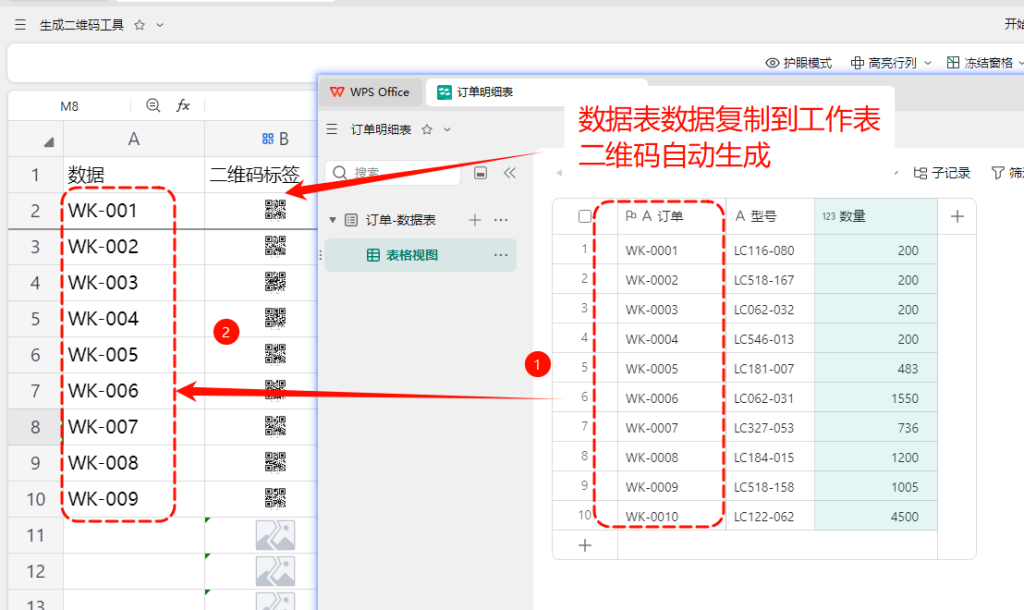Click the 型号 column header
Screen dimensions: 1024x610
coord(770,216)
